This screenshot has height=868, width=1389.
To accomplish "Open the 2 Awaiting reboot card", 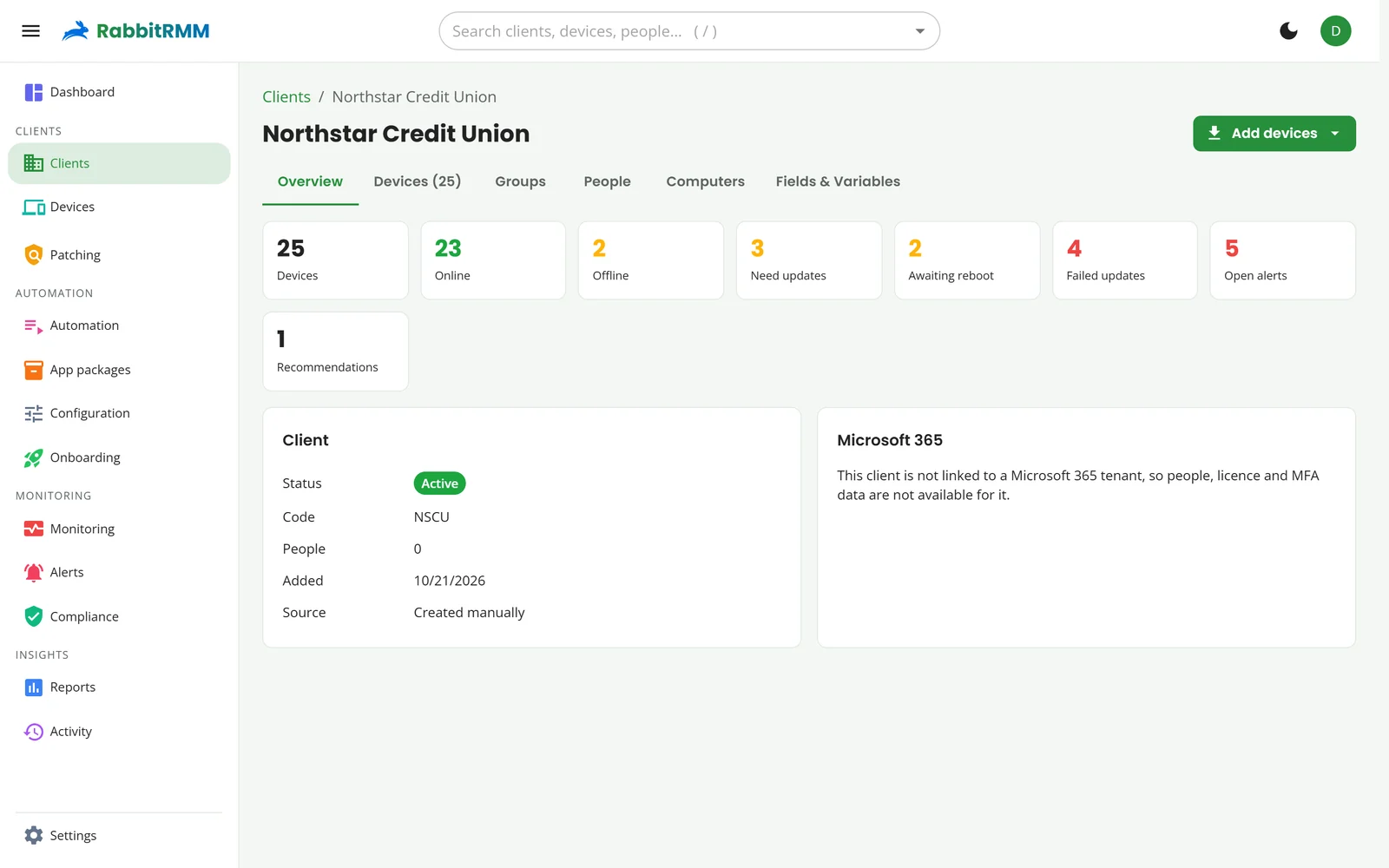I will coord(967,260).
